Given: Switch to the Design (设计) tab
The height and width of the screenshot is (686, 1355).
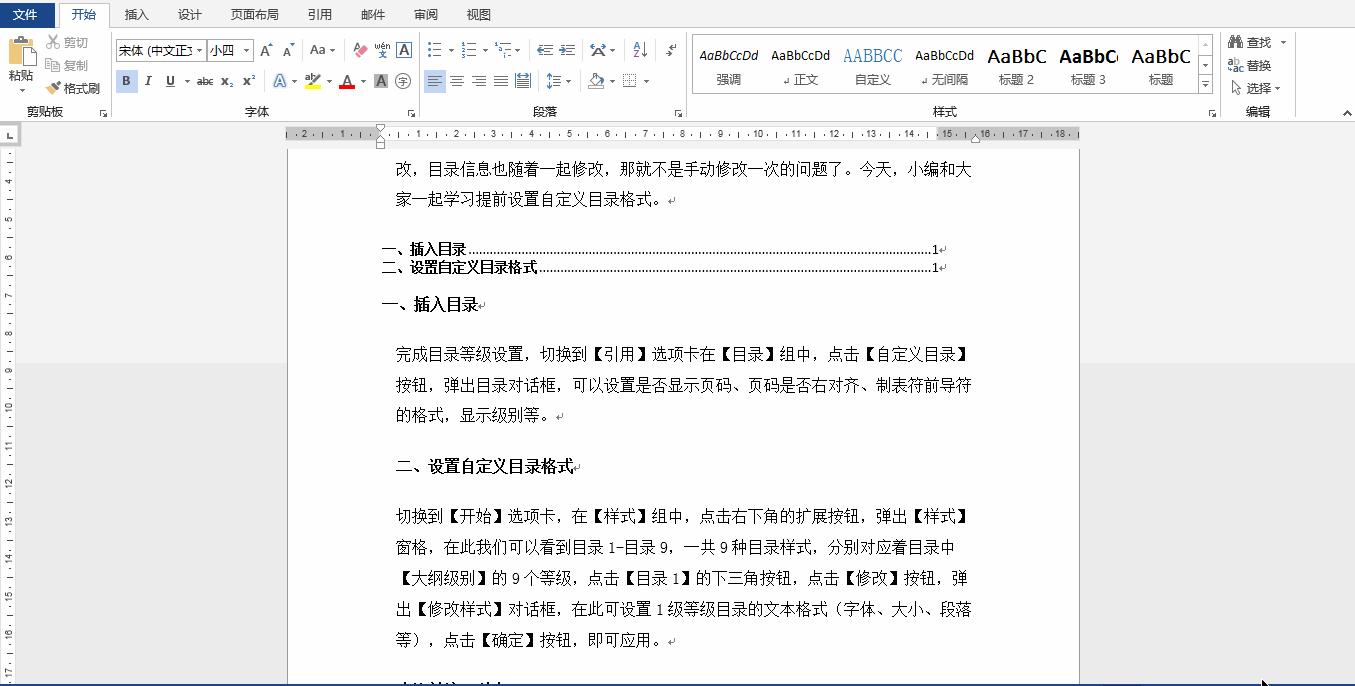Looking at the screenshot, I should (189, 15).
